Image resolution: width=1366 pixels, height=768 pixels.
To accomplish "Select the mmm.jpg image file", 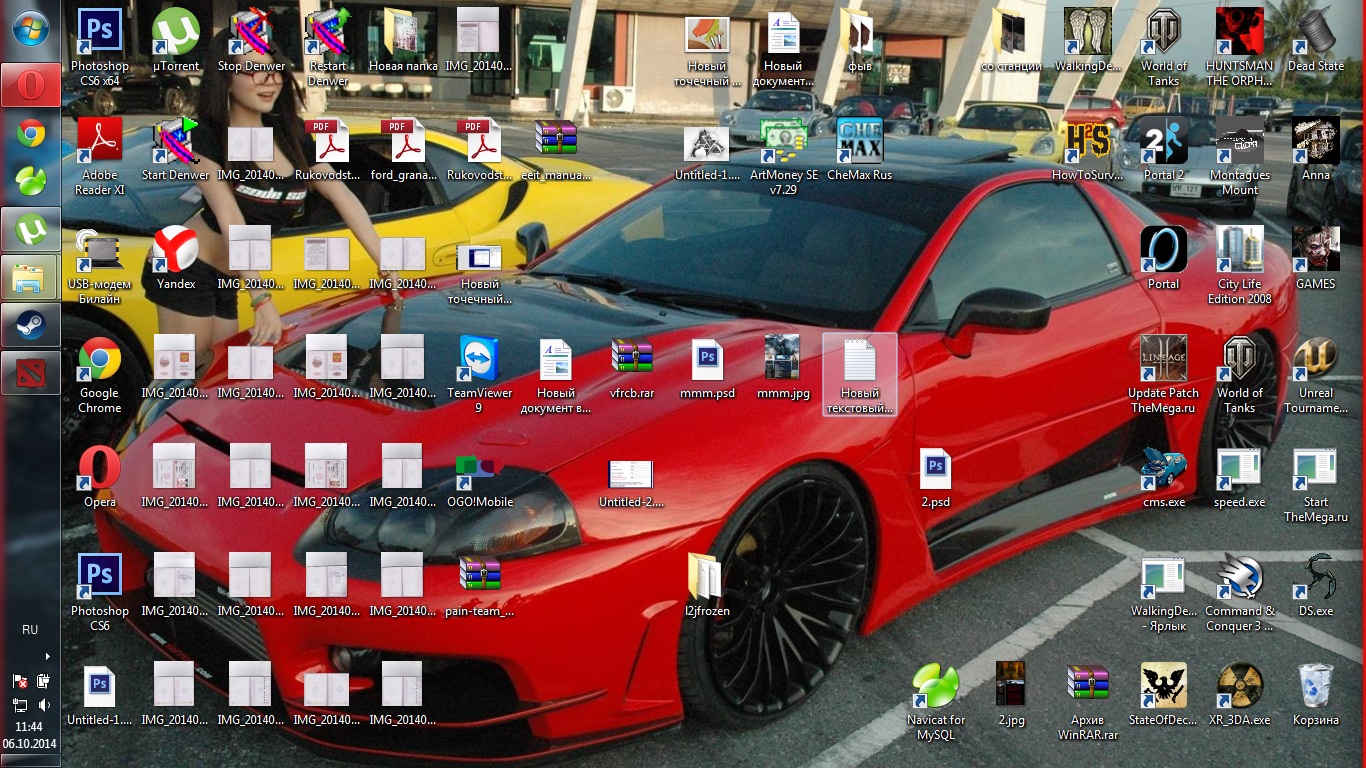I will 783,367.
